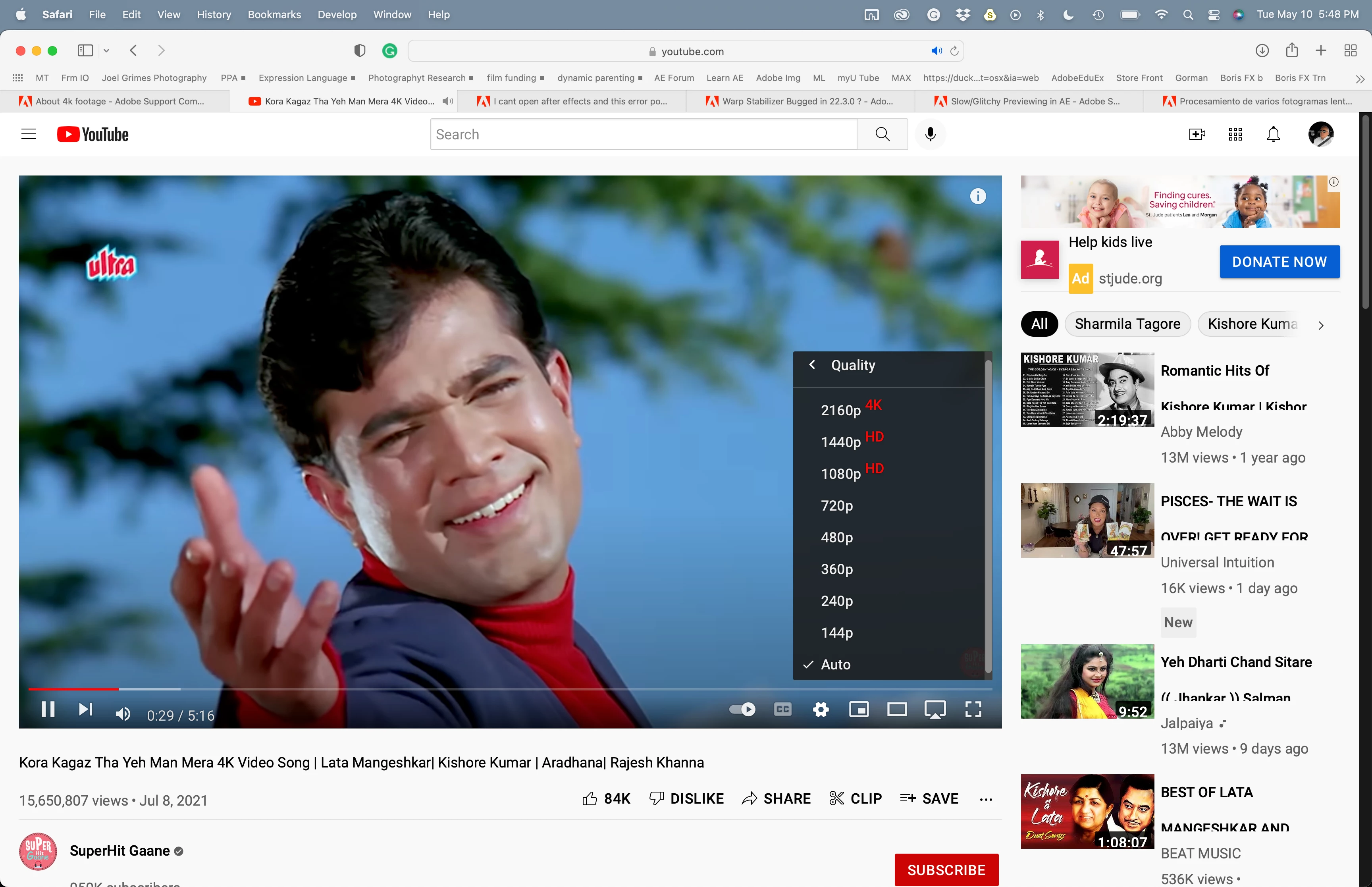
Task: Switch to theater mode
Action: (896, 709)
